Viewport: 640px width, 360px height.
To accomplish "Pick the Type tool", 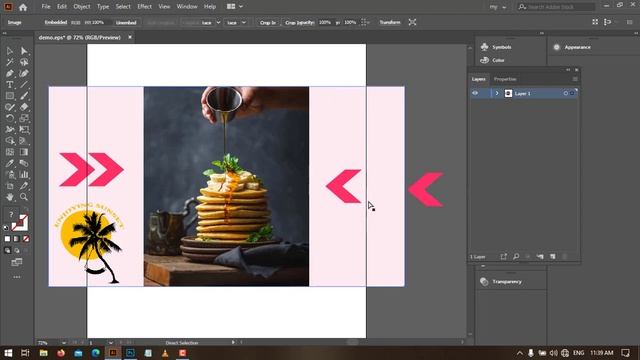I will pyautogui.click(x=10, y=85).
